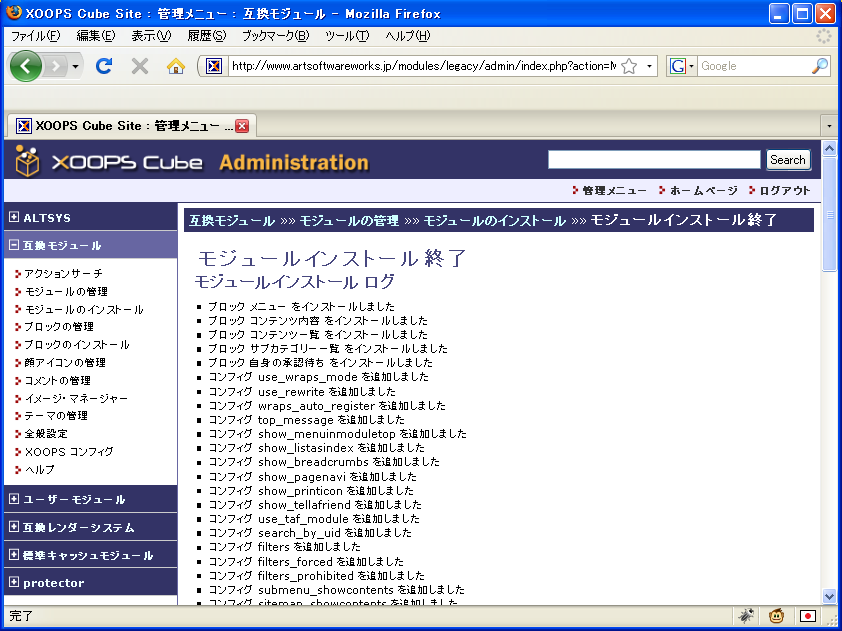
Task: Open イメージ・マネージャー in sidebar
Action: pos(76,398)
